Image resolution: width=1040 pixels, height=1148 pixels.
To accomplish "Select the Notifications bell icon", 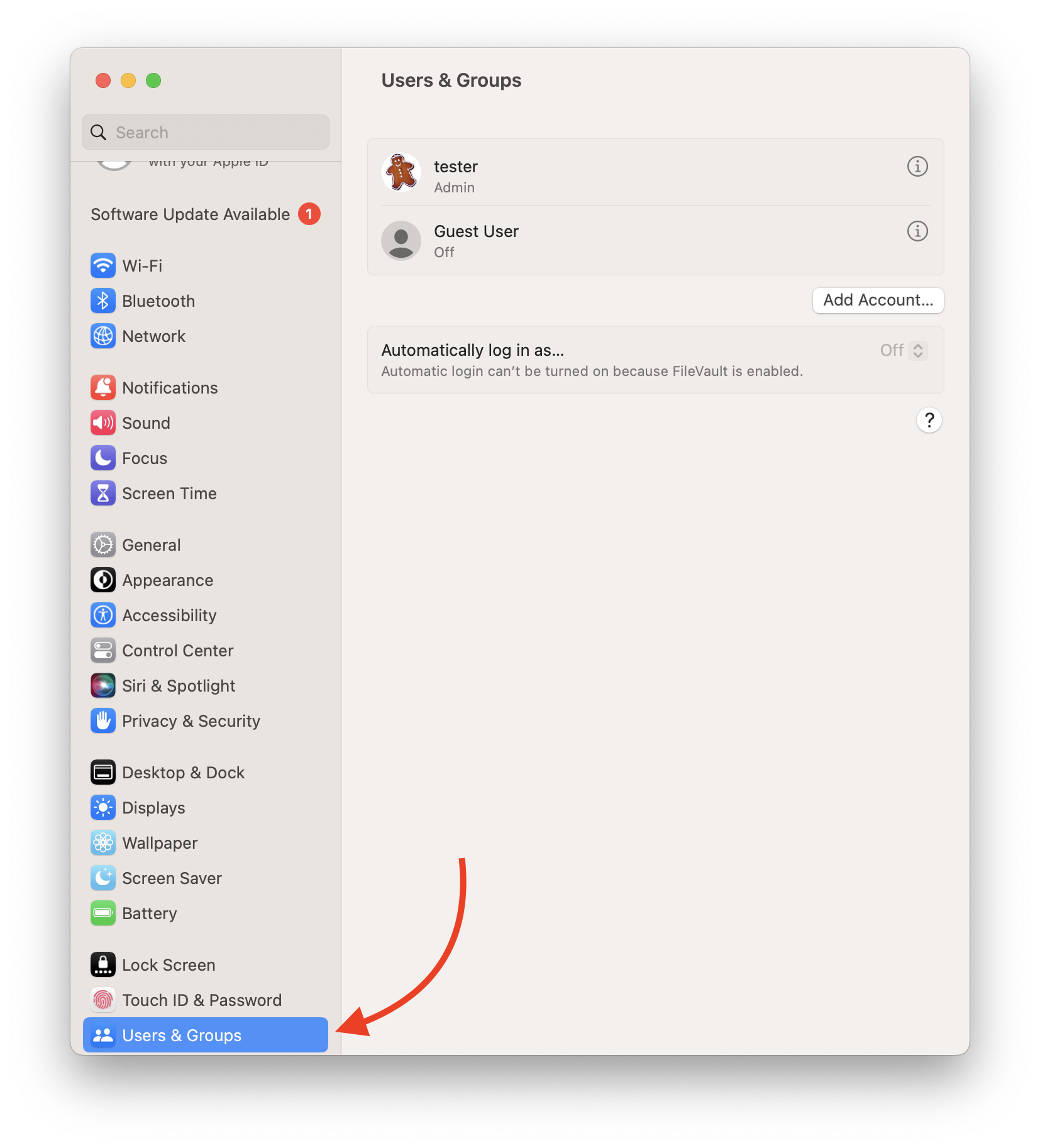I will (103, 387).
